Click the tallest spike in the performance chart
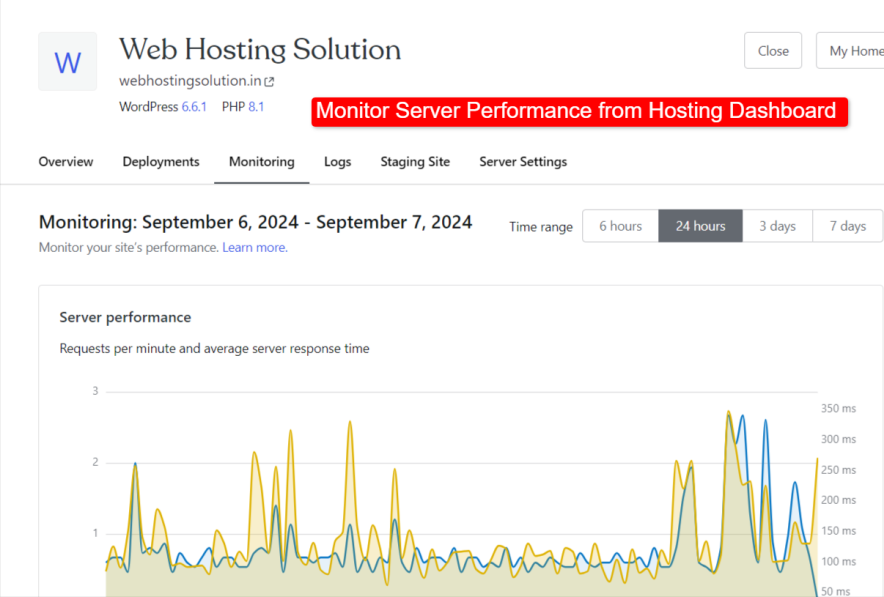The width and height of the screenshot is (884, 597). pyautogui.click(x=727, y=412)
